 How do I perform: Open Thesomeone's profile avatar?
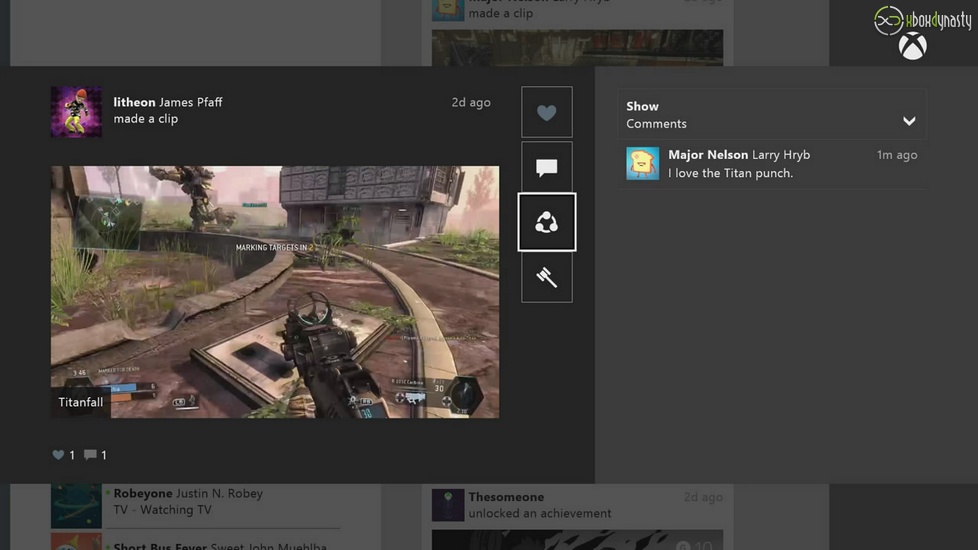click(x=448, y=505)
